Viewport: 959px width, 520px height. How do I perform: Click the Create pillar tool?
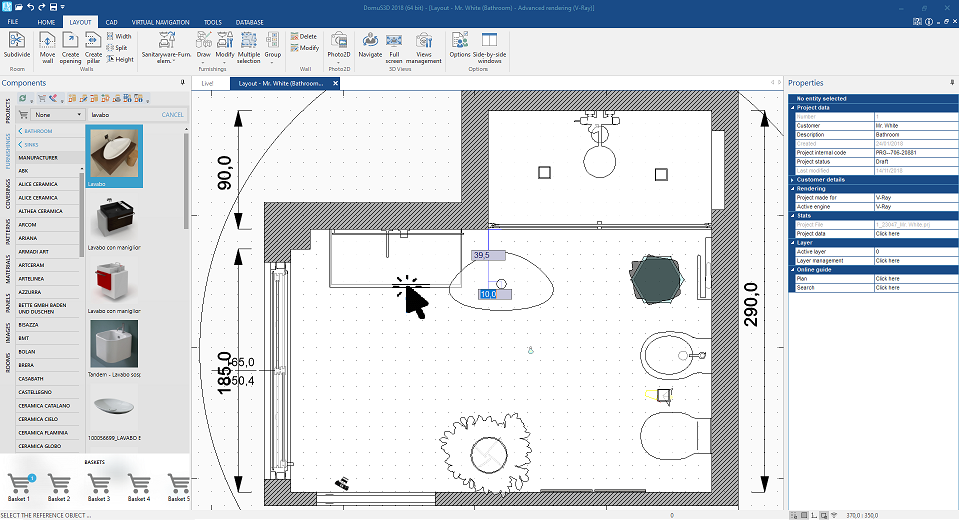pyautogui.click(x=93, y=48)
